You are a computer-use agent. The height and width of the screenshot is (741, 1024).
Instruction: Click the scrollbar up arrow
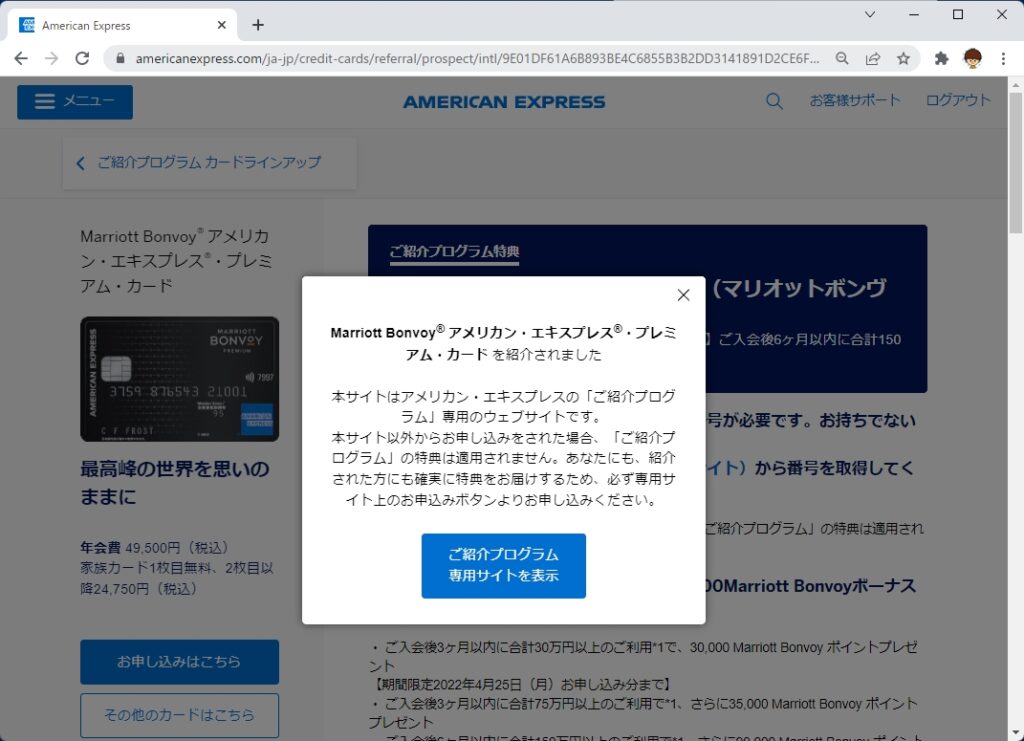(1016, 84)
